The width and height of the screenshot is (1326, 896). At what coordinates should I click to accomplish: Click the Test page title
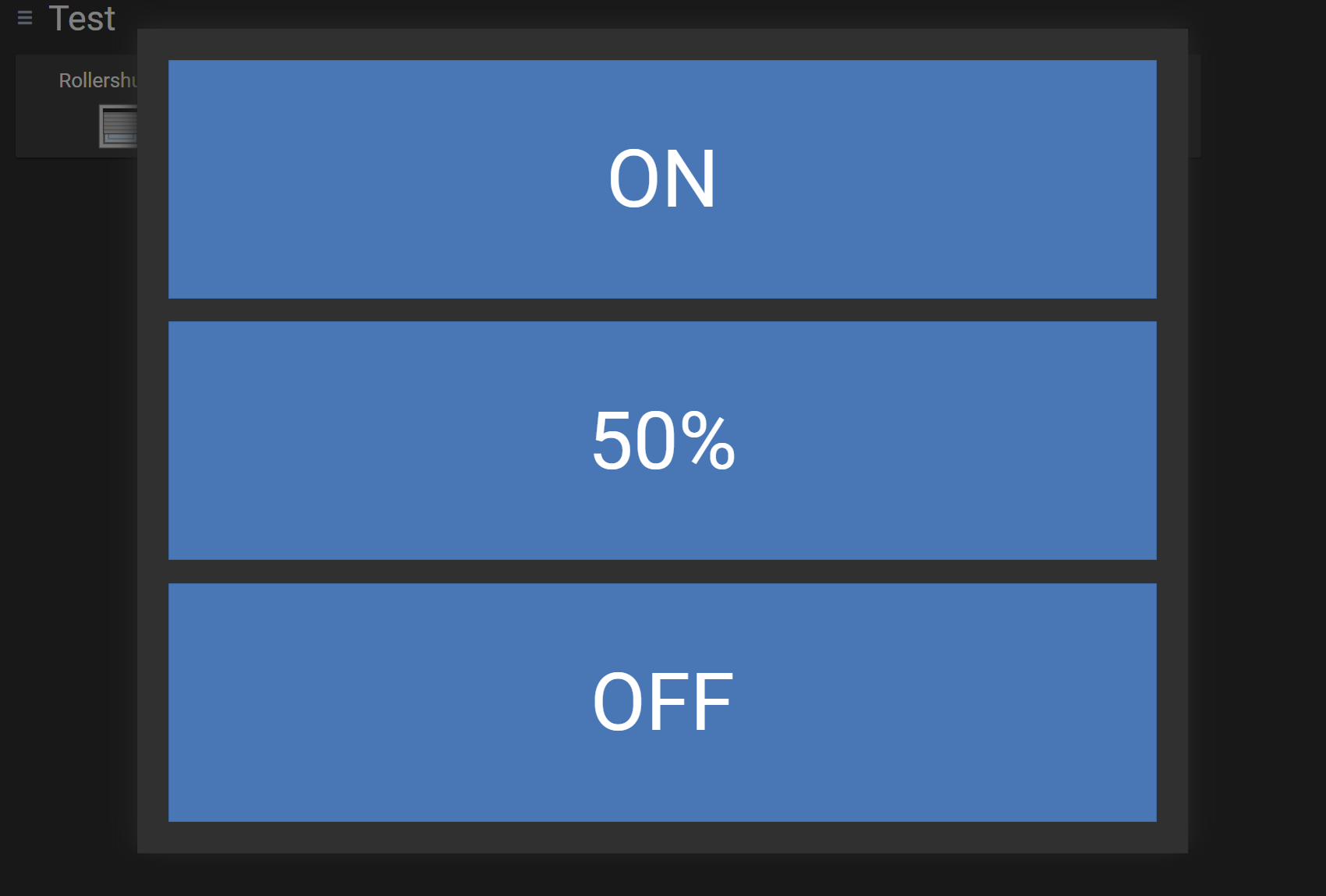click(82, 19)
